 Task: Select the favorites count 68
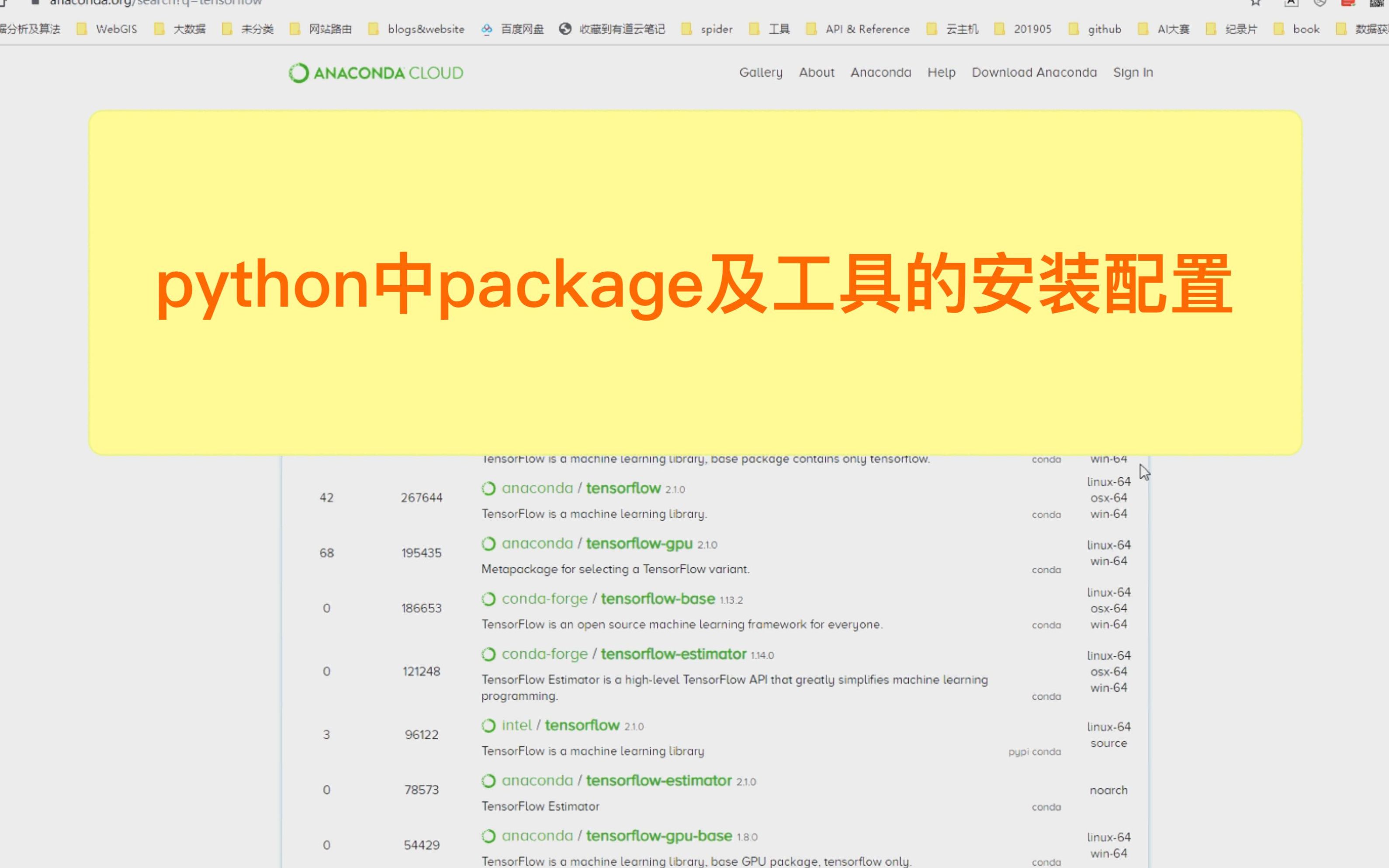pyautogui.click(x=327, y=553)
